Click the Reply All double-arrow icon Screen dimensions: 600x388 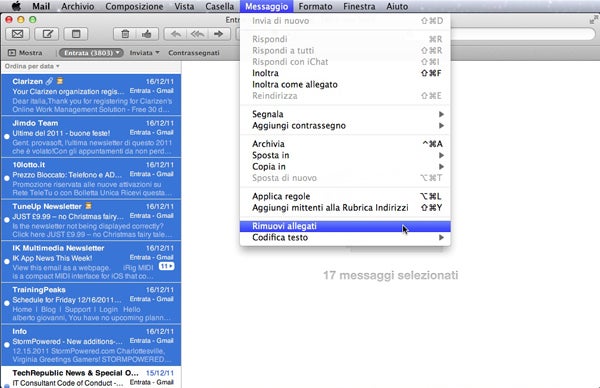coord(197,34)
